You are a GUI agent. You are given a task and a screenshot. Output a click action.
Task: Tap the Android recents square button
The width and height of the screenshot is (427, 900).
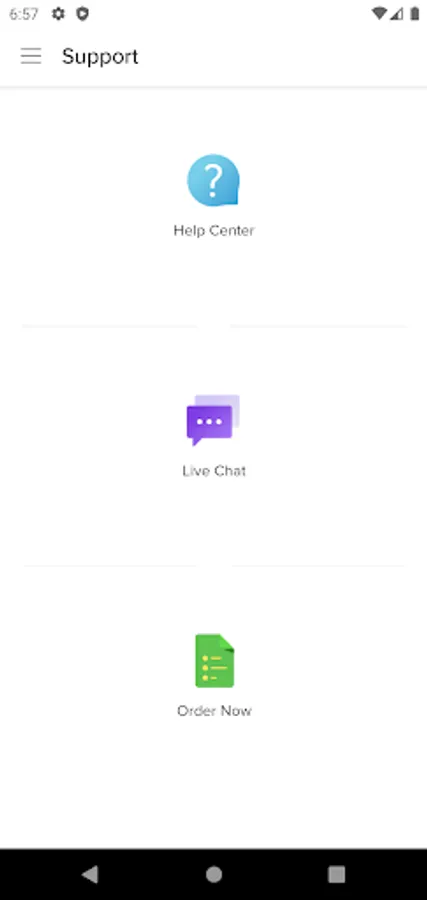[336, 874]
